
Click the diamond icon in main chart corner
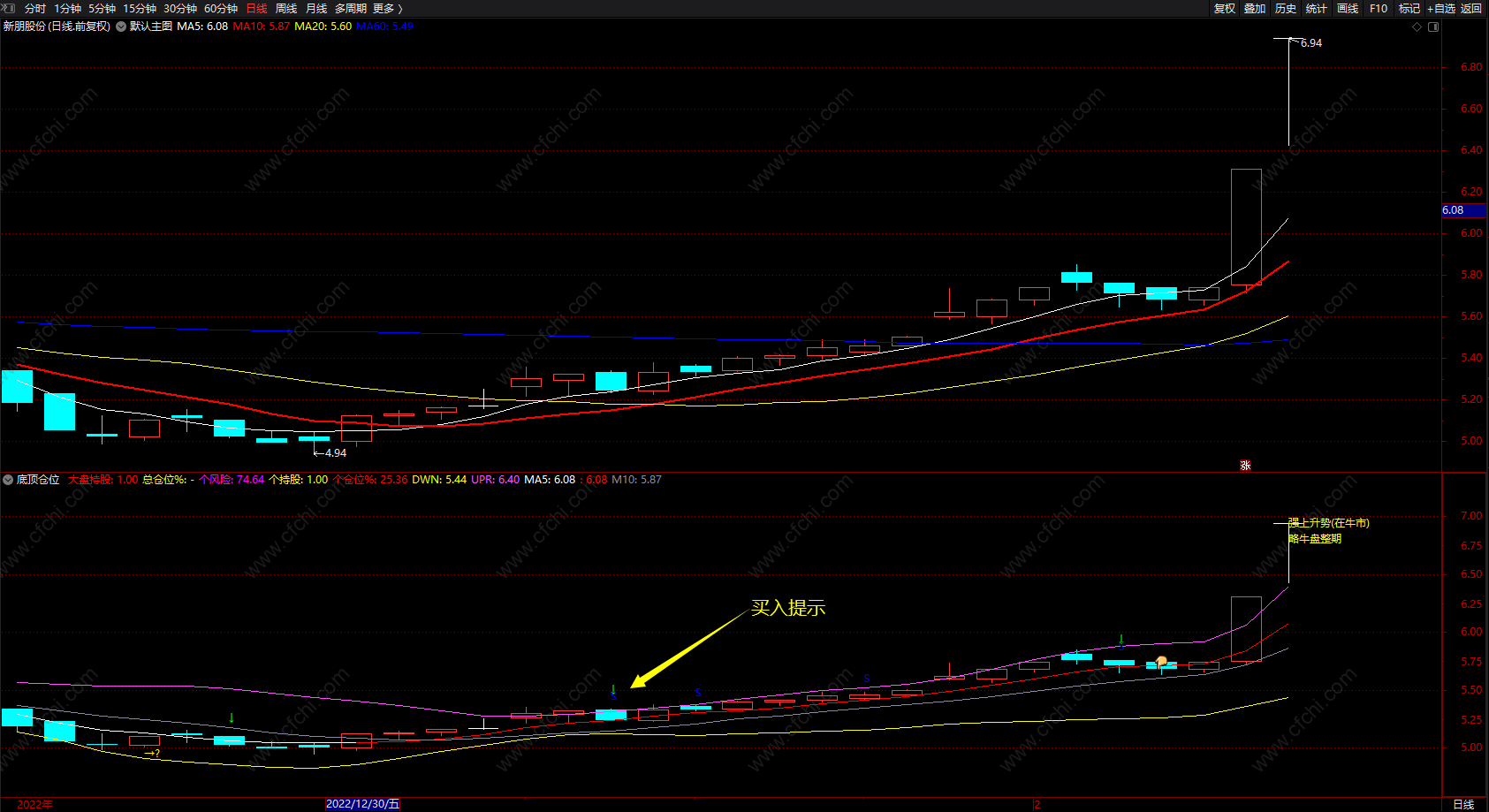click(x=1417, y=27)
